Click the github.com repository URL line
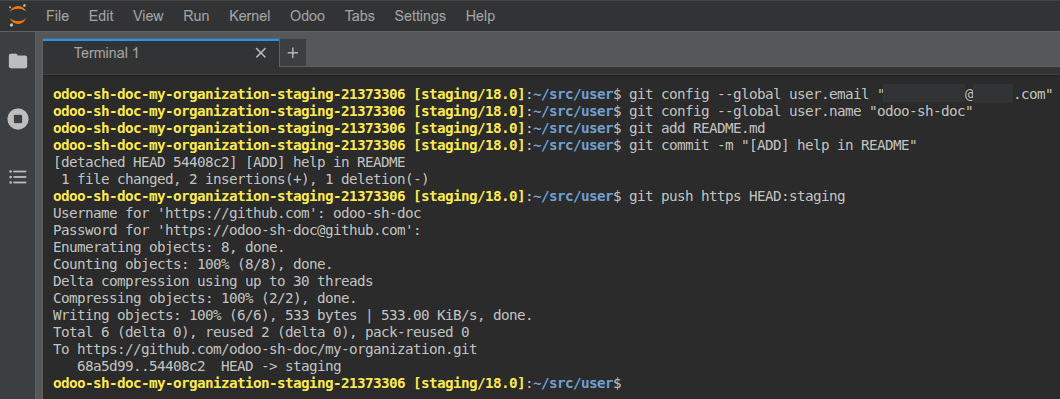Screen dimensions: 1060x399 [x=265, y=350]
